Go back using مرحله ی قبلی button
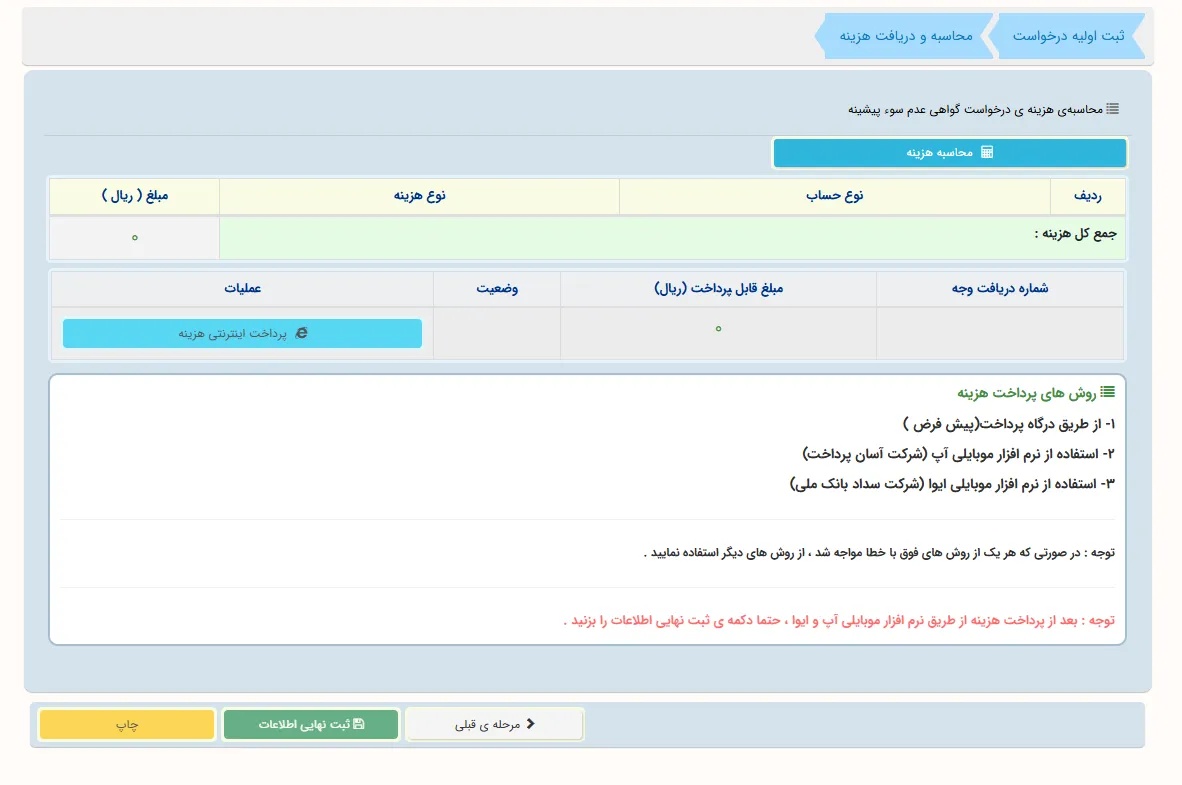Screen dimensions: 1182x785 tap(495, 723)
